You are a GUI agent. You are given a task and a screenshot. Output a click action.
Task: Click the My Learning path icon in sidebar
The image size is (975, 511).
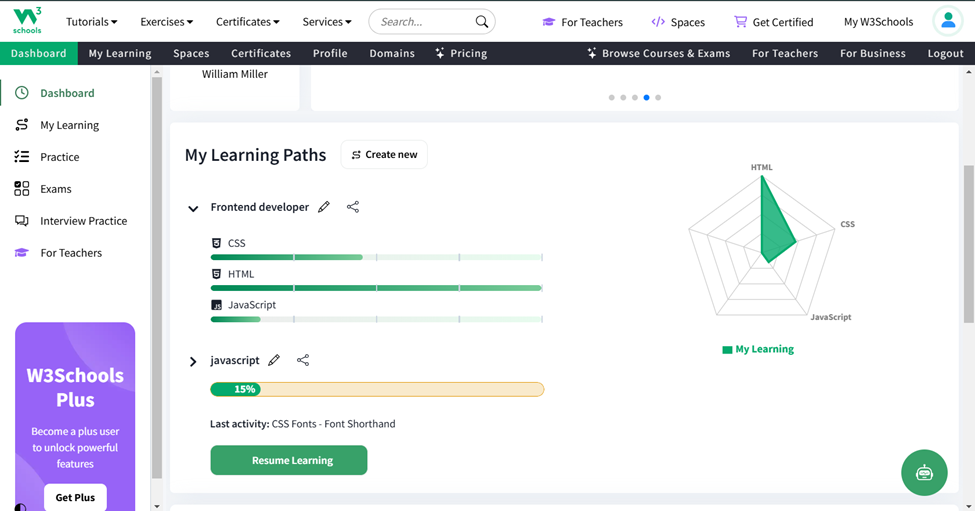tap(22, 125)
